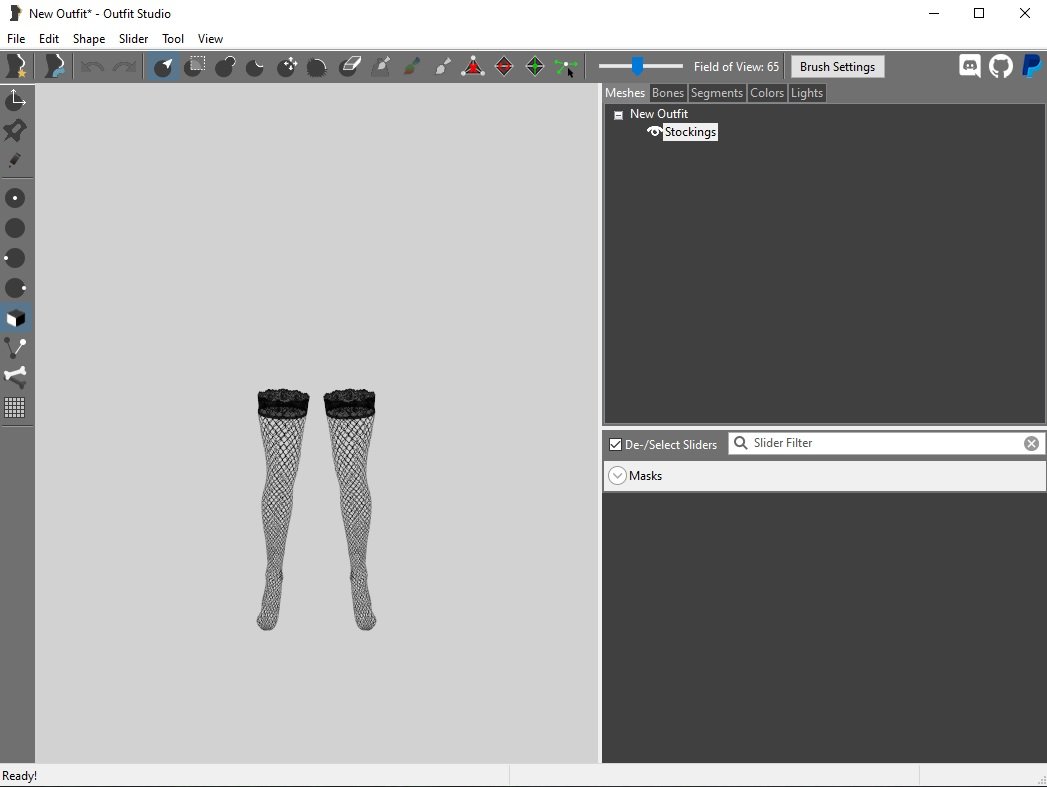The height and width of the screenshot is (787, 1047).
Task: Switch to the Bones tab
Action: pos(667,93)
